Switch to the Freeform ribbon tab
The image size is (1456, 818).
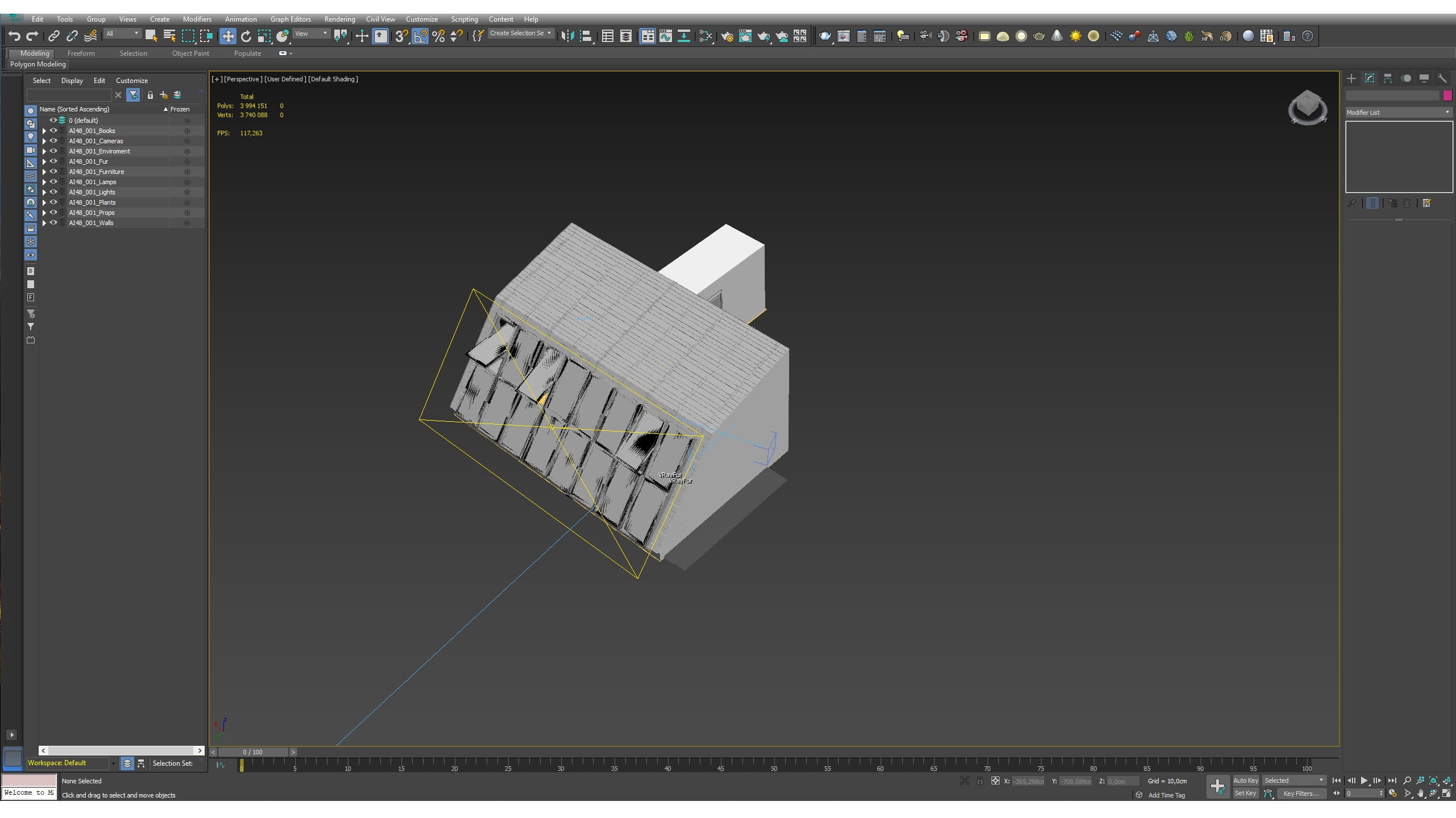(x=81, y=53)
